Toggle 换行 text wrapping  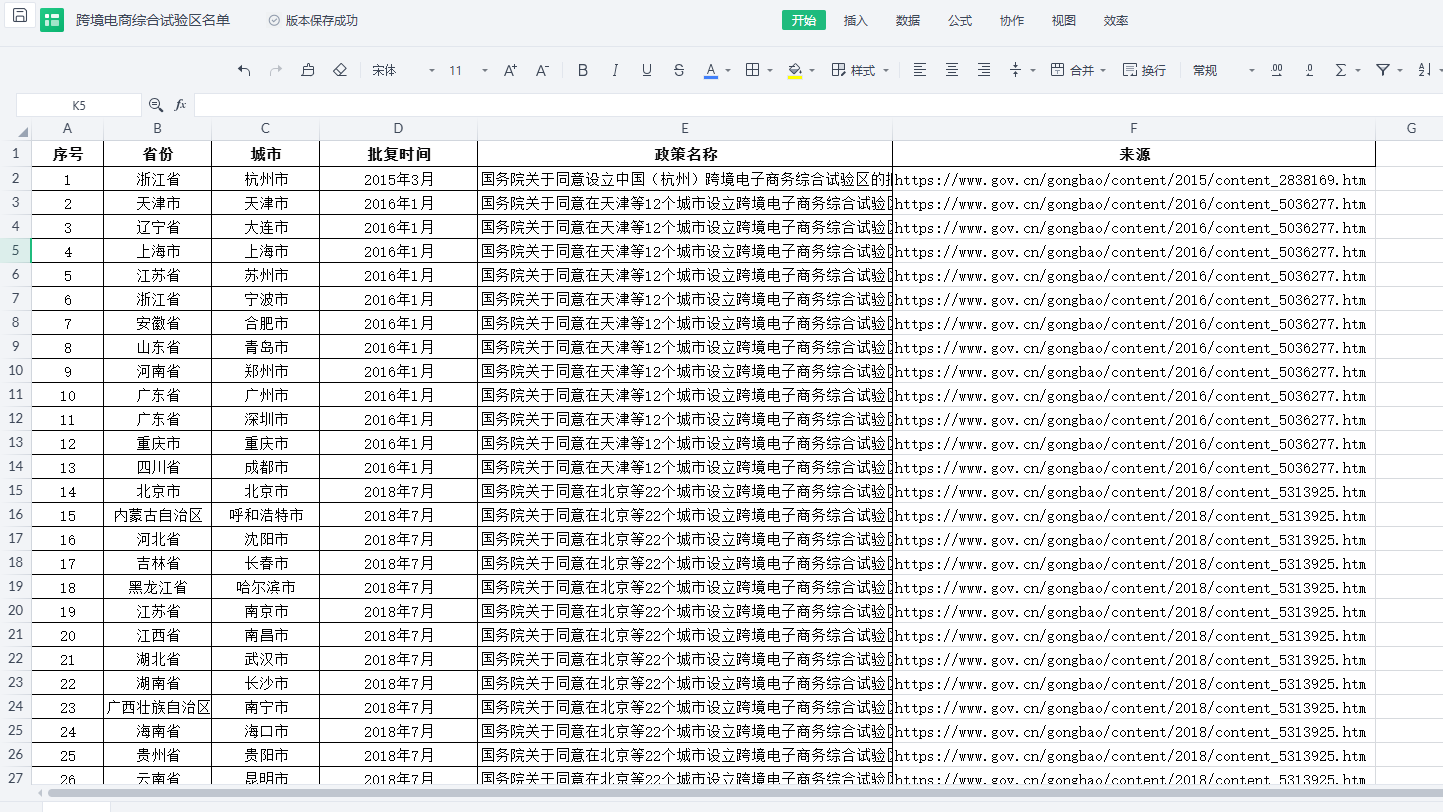click(1144, 70)
